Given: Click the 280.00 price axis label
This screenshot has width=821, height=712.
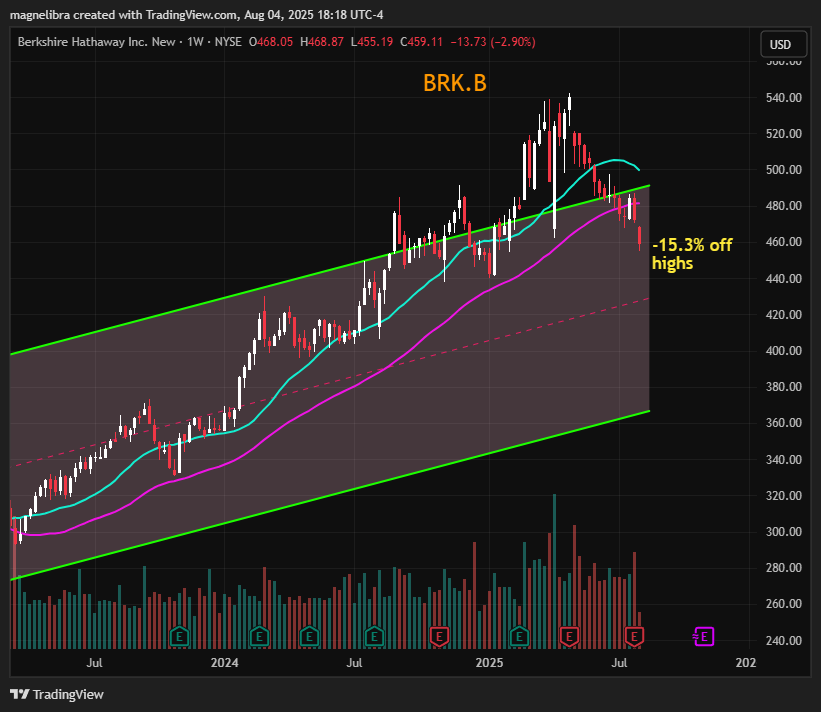Looking at the screenshot, I should (x=783, y=568).
